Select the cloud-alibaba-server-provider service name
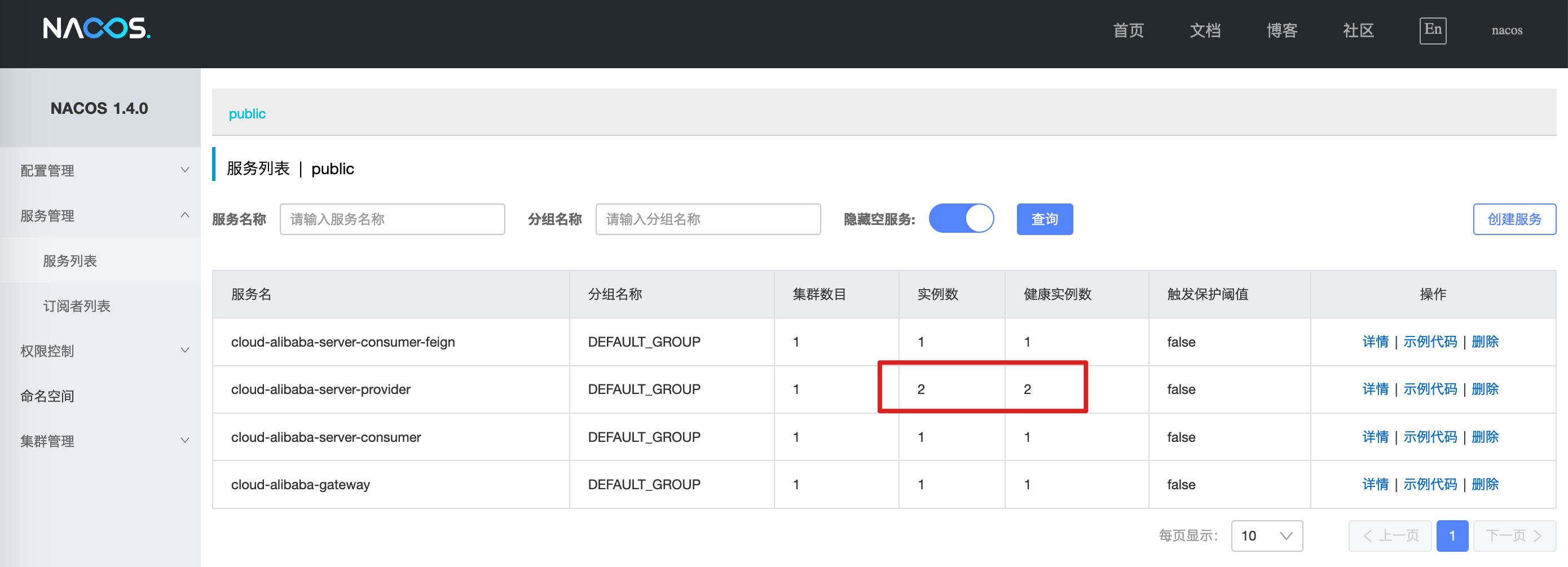The height and width of the screenshot is (567, 1568). tap(321, 389)
